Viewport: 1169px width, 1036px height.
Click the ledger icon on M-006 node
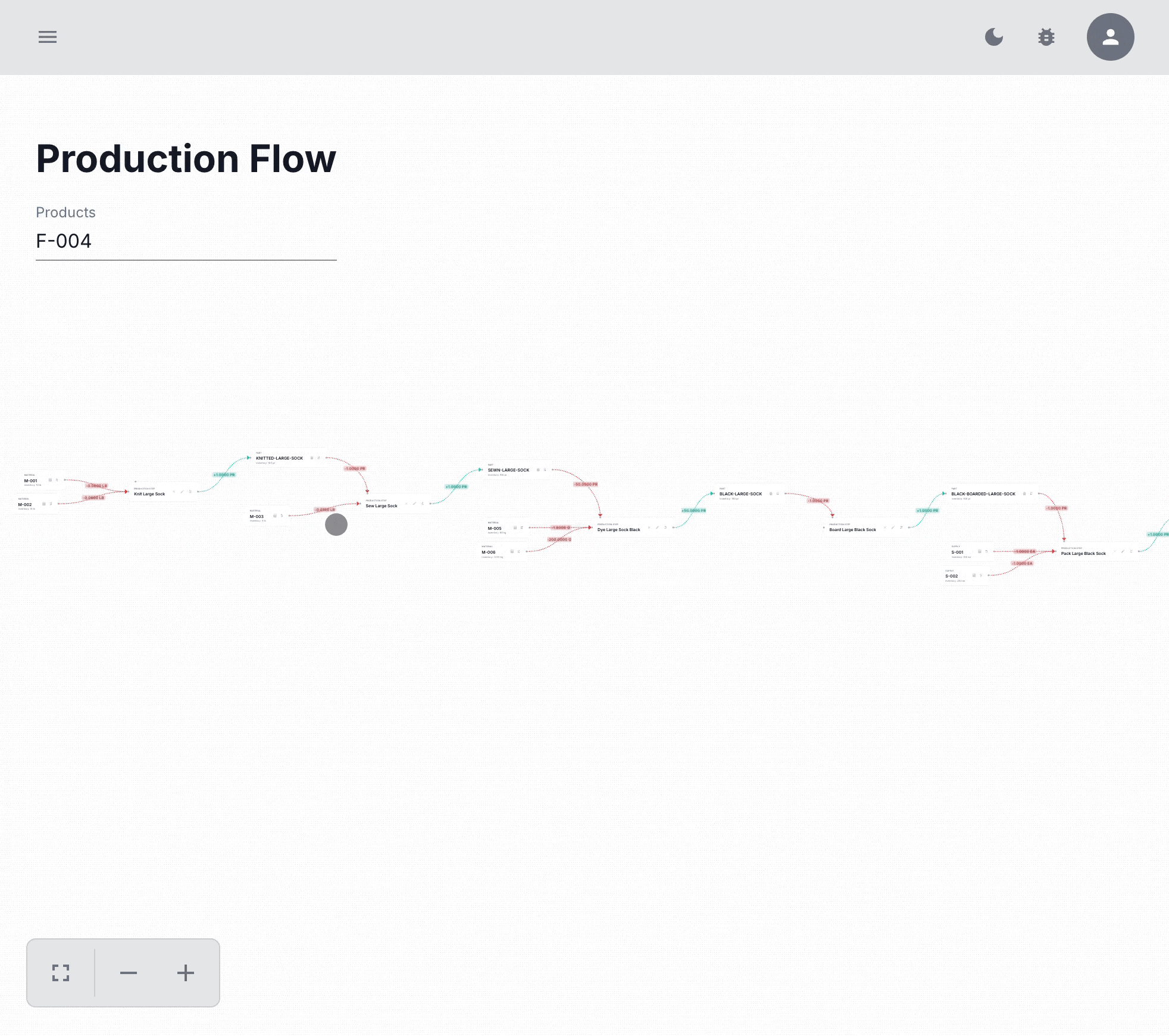(512, 551)
